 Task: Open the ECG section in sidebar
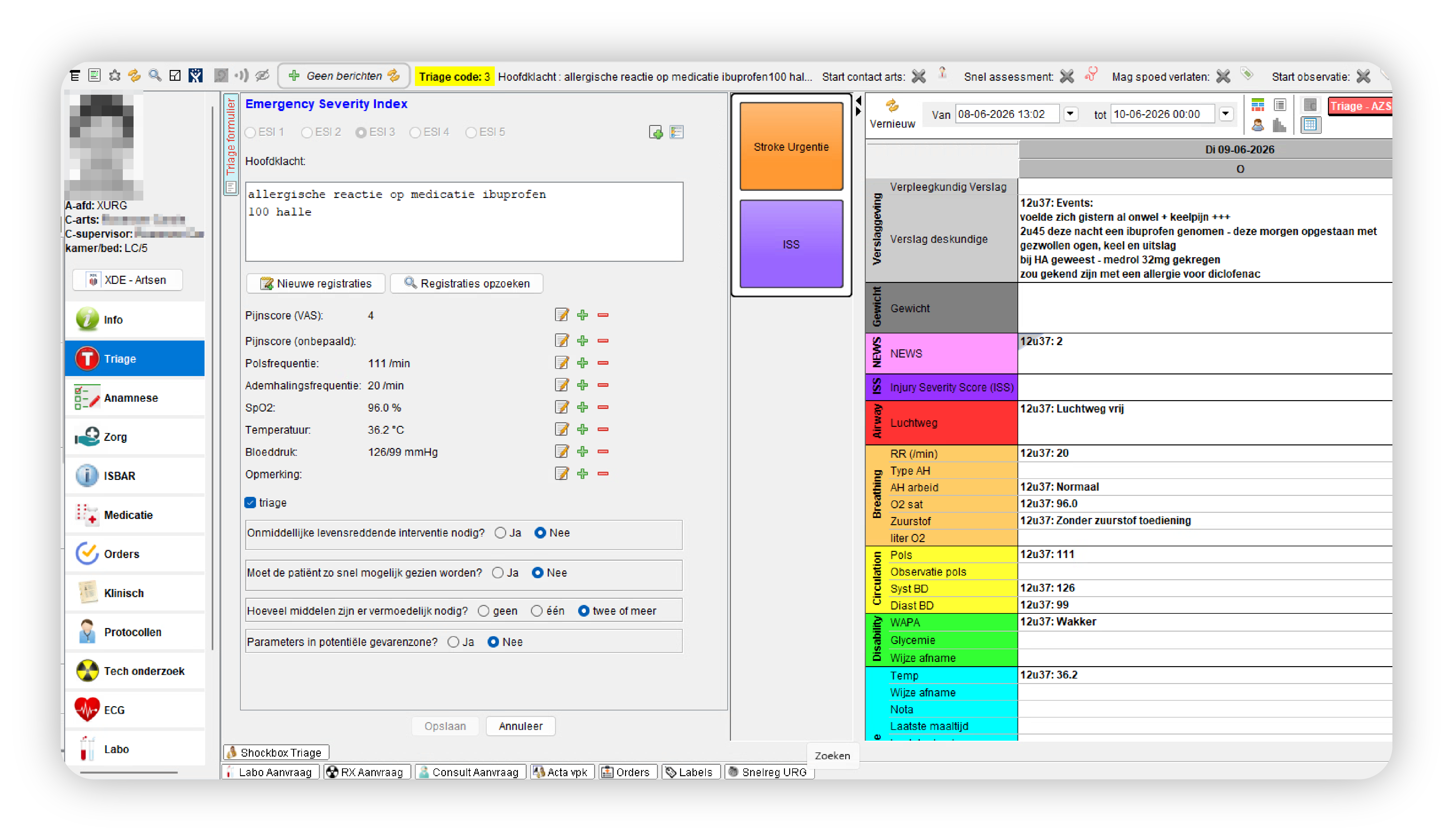pos(134,711)
